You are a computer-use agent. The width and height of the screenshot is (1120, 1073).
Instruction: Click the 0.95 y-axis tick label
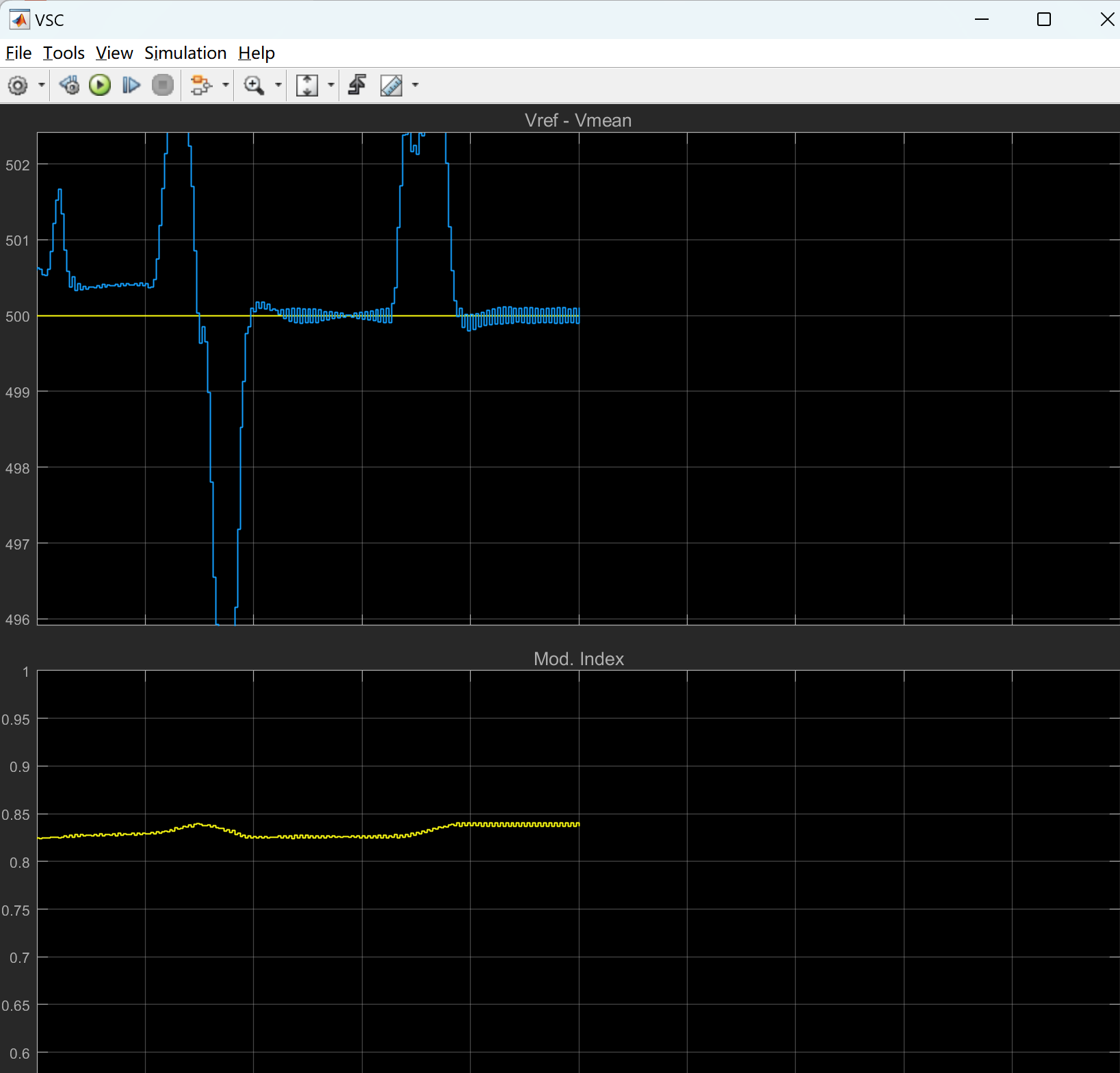16,720
